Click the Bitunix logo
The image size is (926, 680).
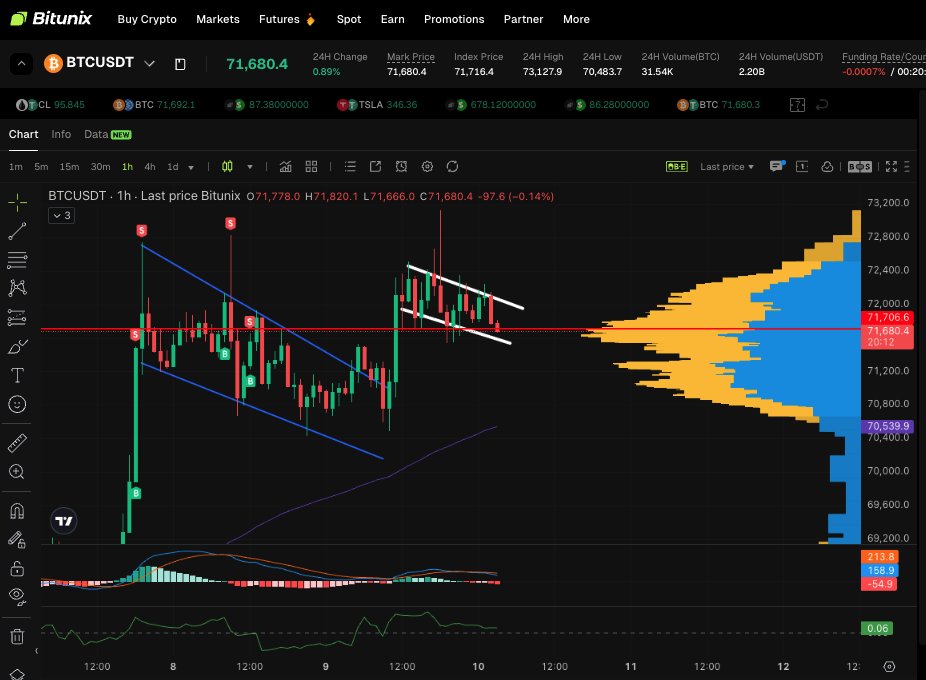point(51,19)
